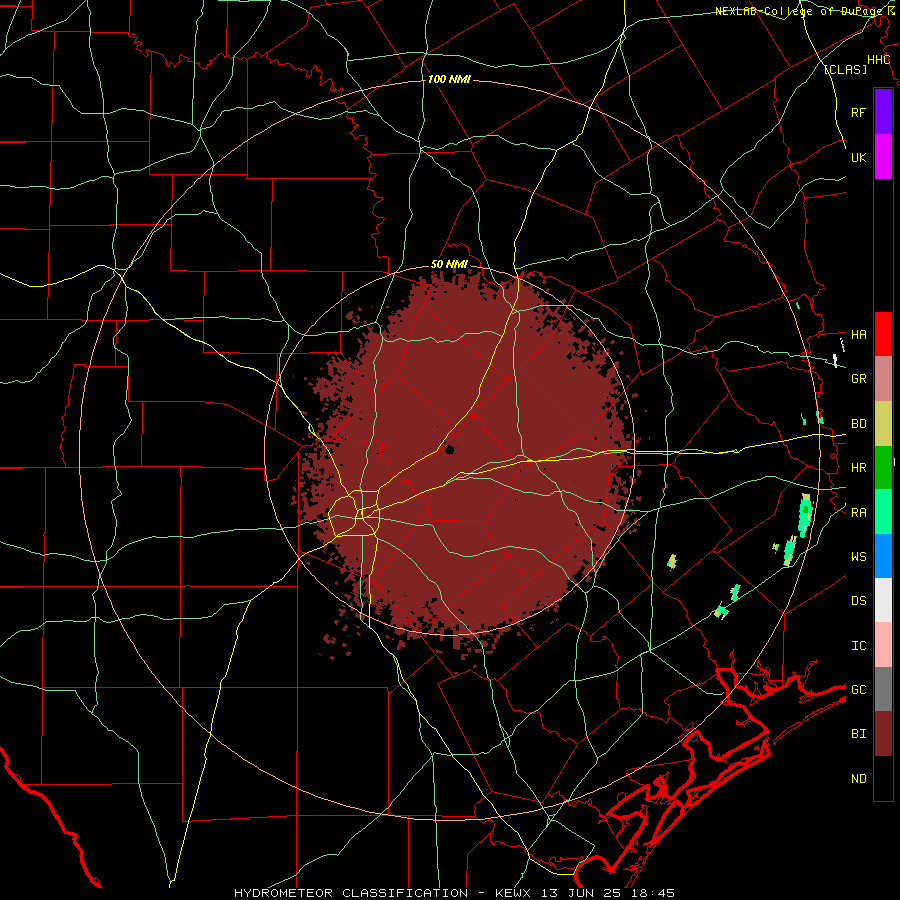Click the BI legend label
This screenshot has width=900, height=900.
coord(858,734)
